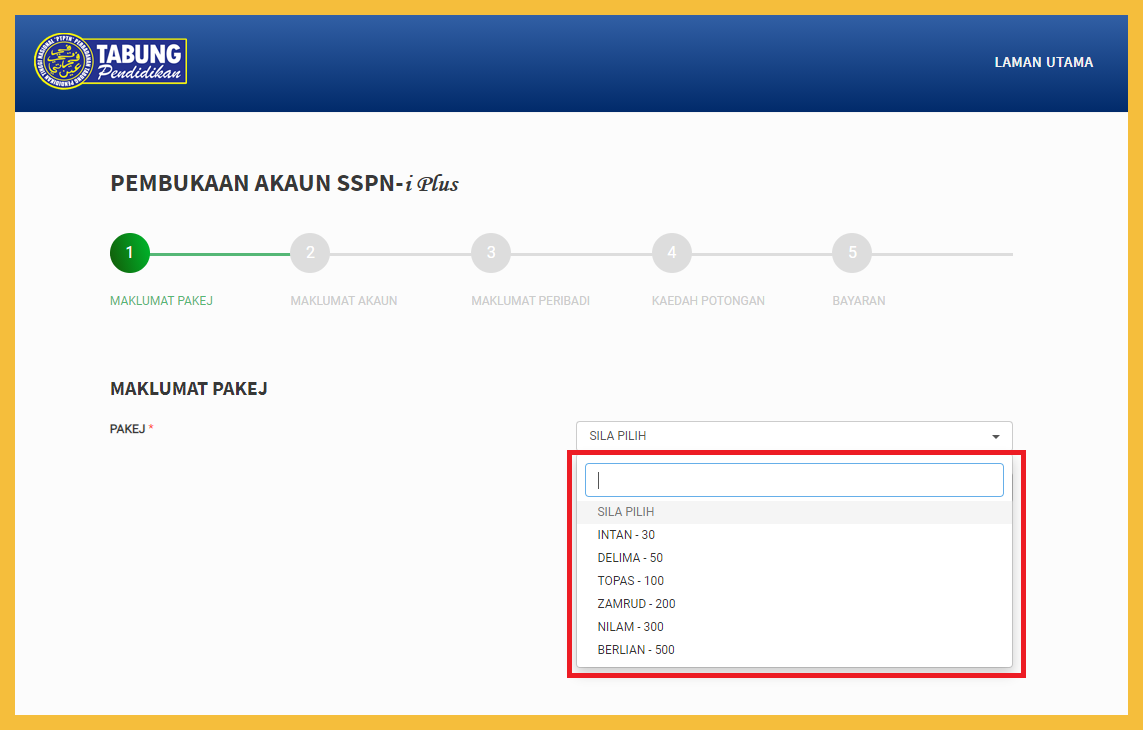The height and width of the screenshot is (730, 1143).
Task: Click the step 4 circle
Action: pyautogui.click(x=671, y=254)
